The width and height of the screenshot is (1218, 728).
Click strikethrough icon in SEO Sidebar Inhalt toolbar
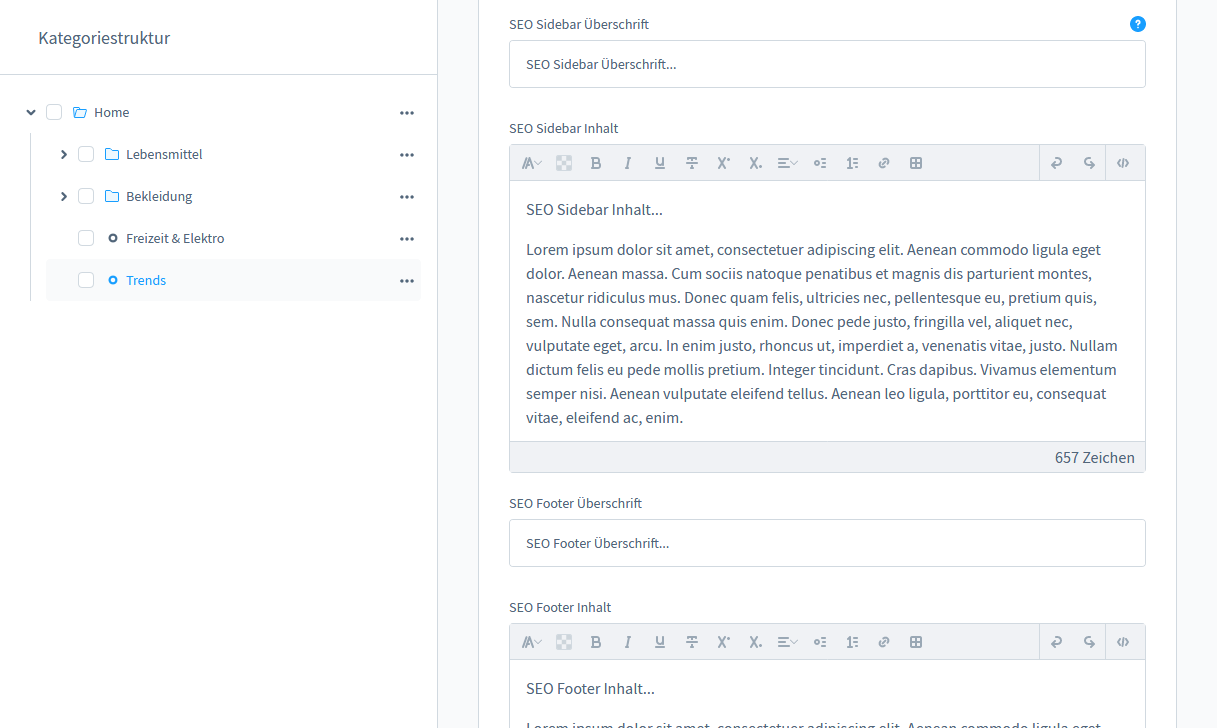point(692,163)
